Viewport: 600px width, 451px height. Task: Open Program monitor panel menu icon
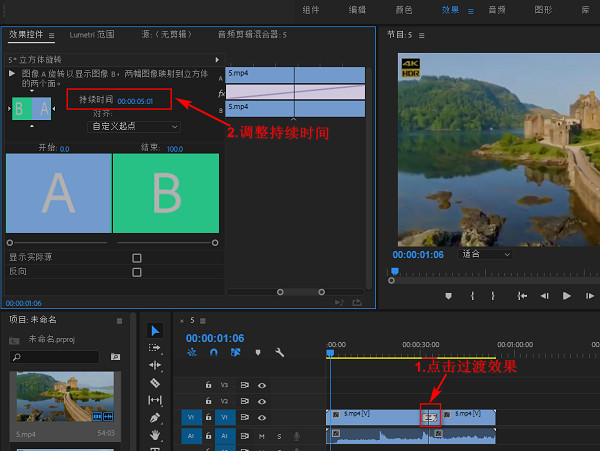[x=422, y=36]
